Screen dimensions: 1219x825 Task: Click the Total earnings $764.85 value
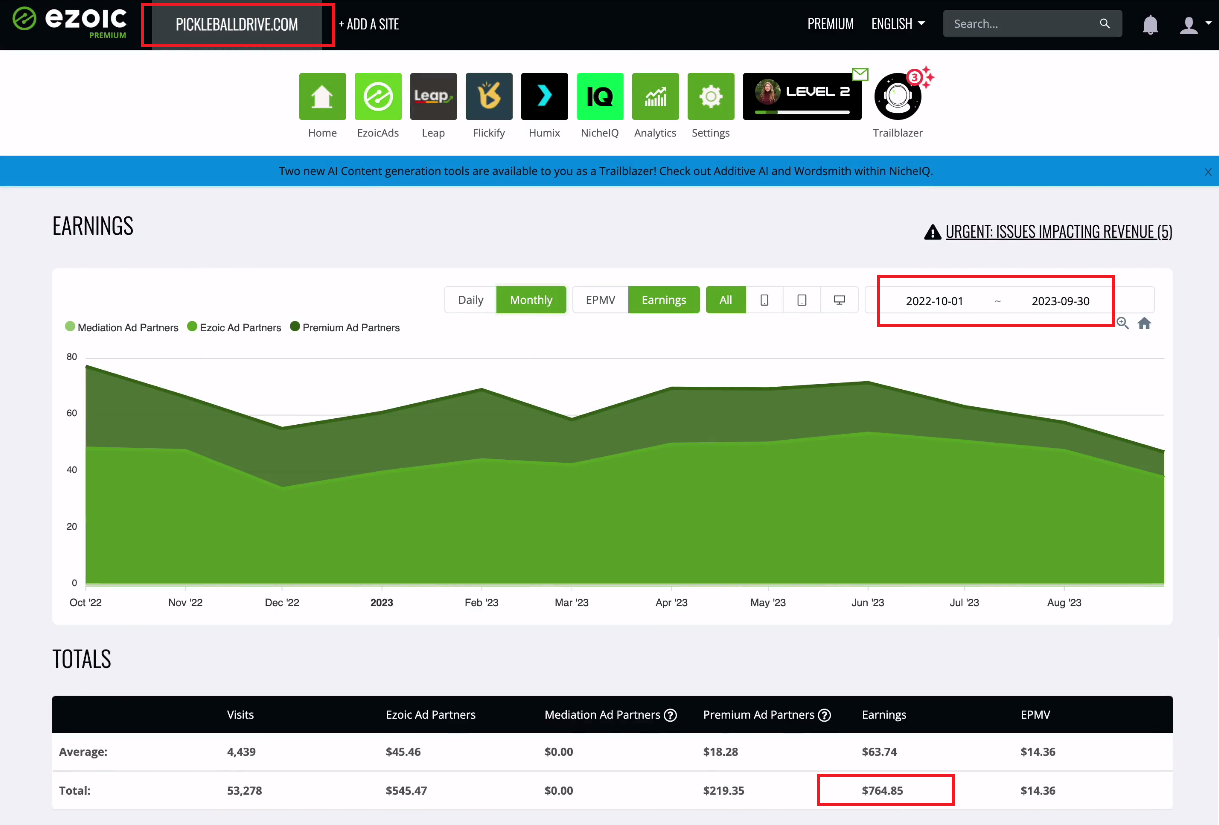point(883,790)
